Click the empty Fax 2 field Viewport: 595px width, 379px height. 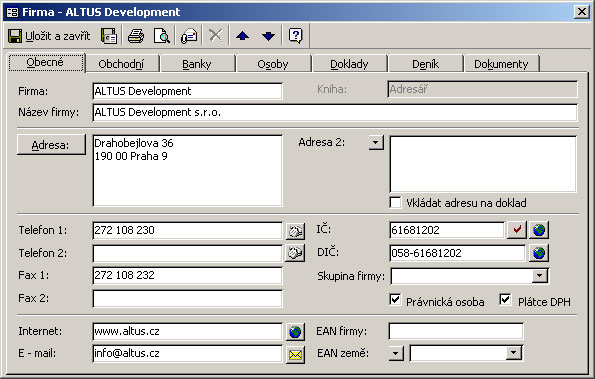(187, 299)
